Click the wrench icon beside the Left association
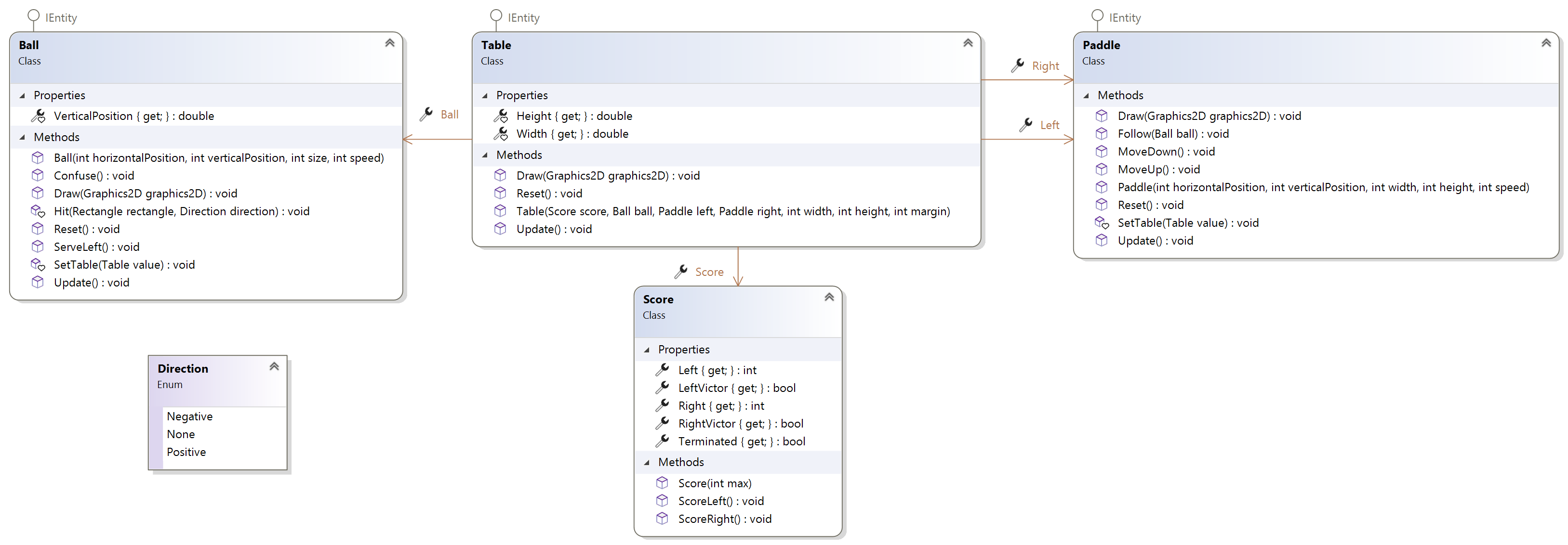Screen dimensions: 1568x545 [x=1025, y=125]
